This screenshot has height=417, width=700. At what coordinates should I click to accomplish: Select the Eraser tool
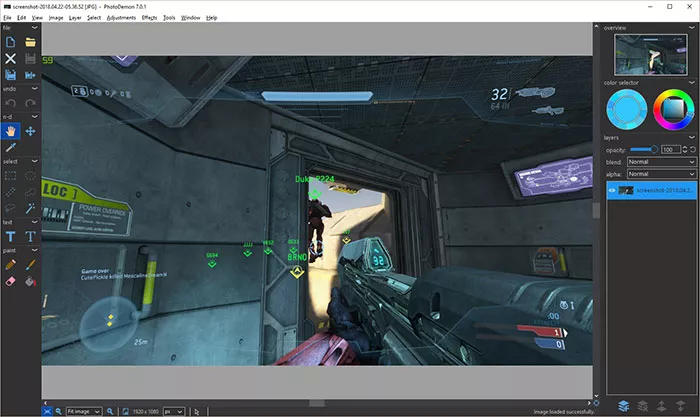click(x=10, y=281)
